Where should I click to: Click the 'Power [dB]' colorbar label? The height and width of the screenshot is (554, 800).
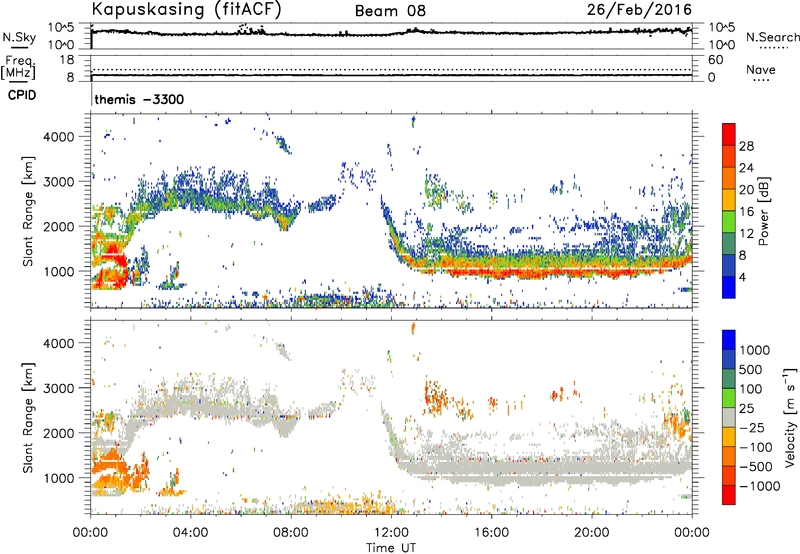(x=763, y=211)
